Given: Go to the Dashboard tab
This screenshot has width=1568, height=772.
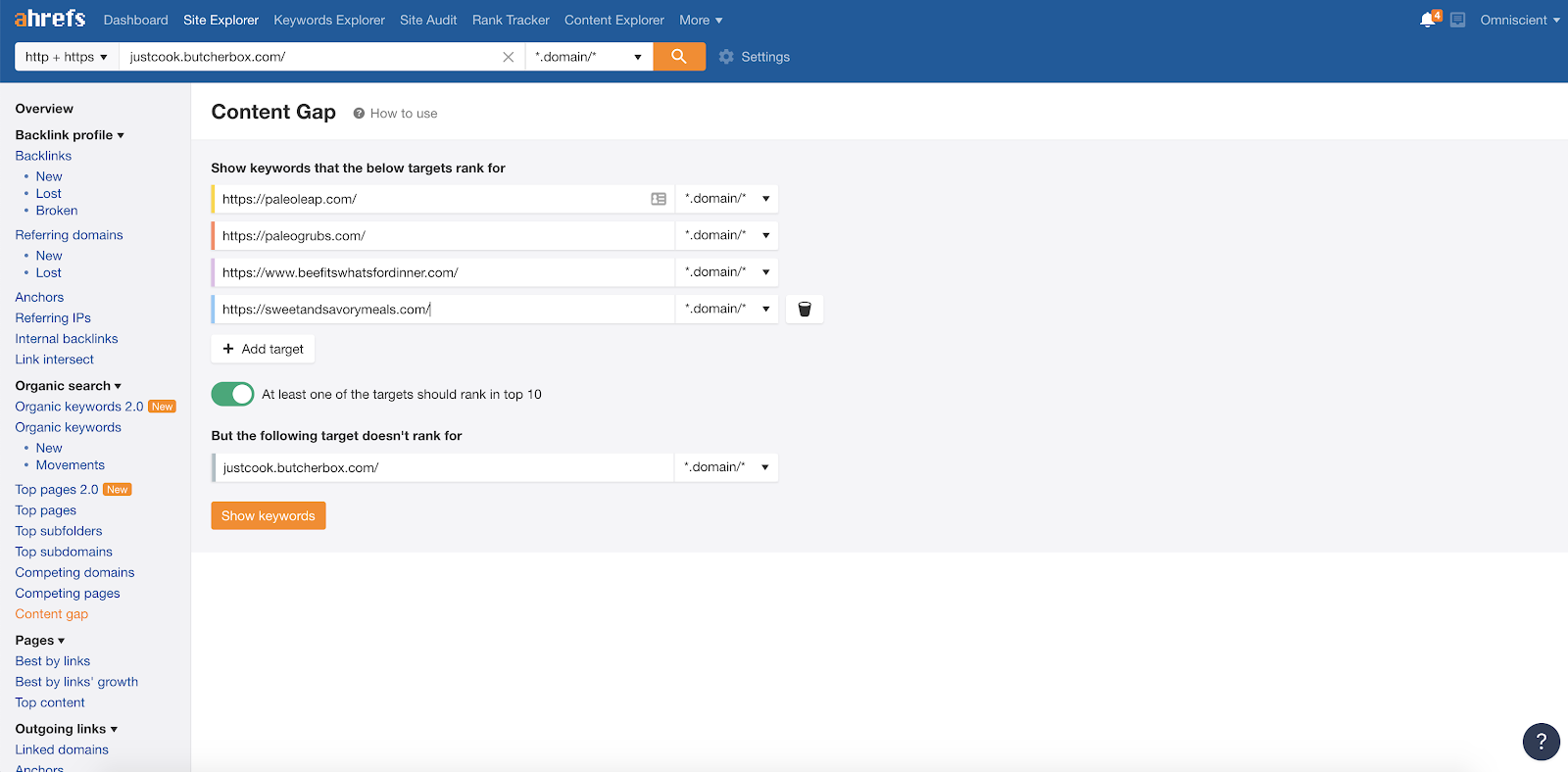Looking at the screenshot, I should 136,20.
